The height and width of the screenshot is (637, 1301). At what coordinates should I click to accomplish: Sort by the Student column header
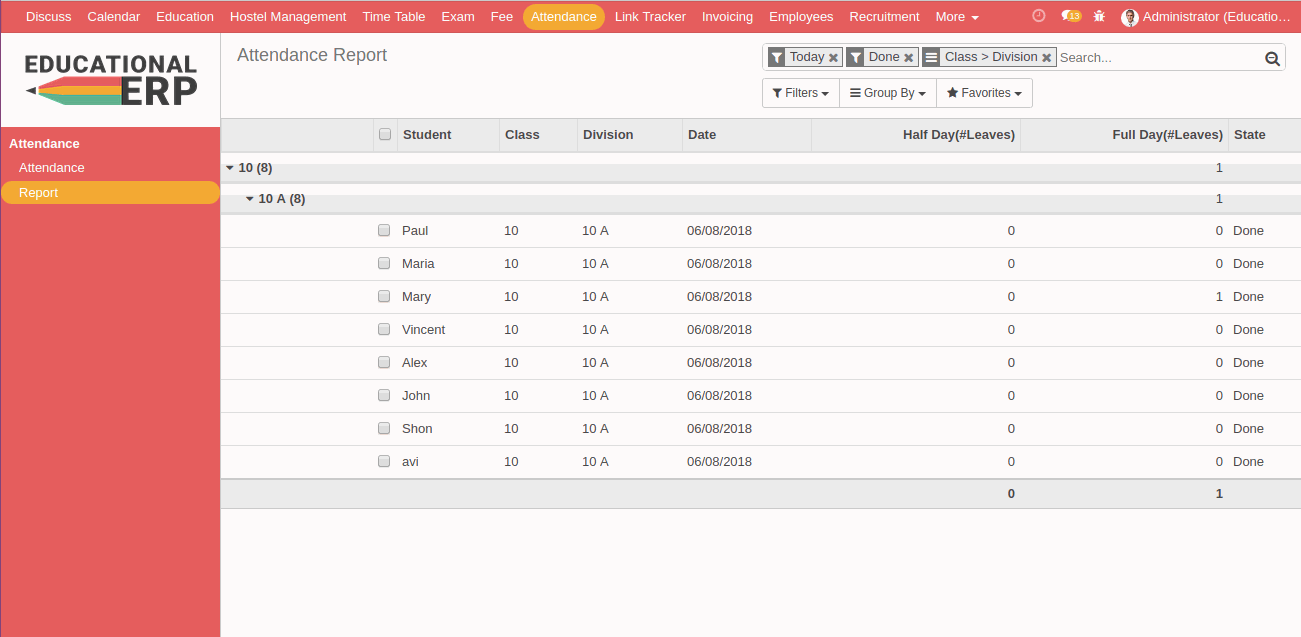427,135
